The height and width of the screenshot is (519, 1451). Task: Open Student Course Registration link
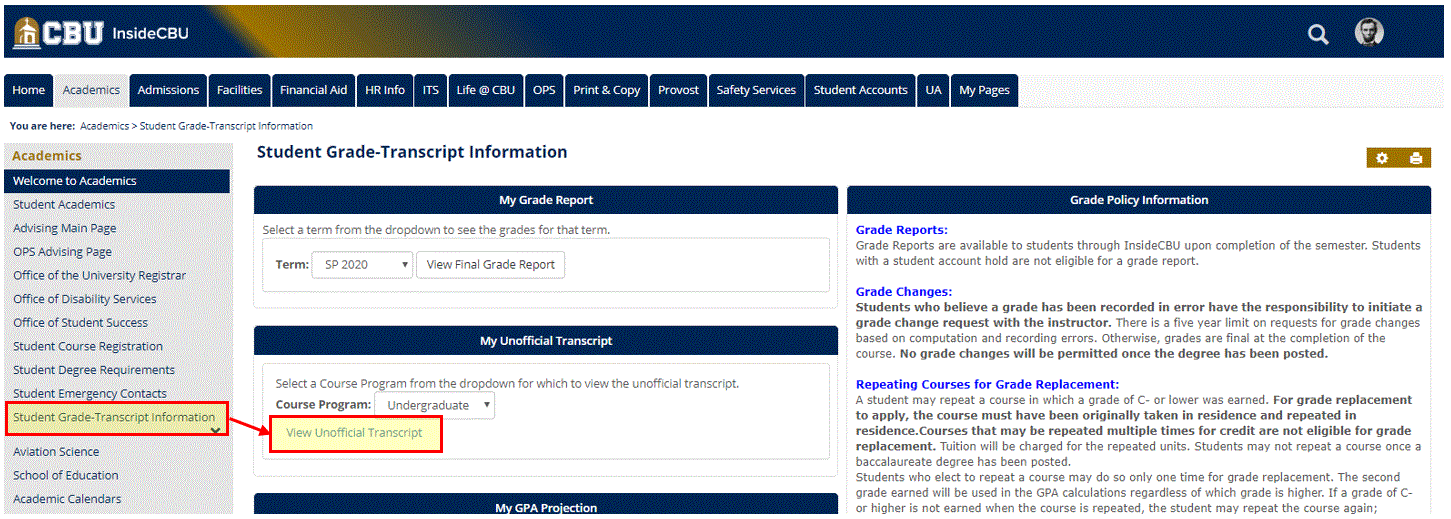[x=88, y=346]
